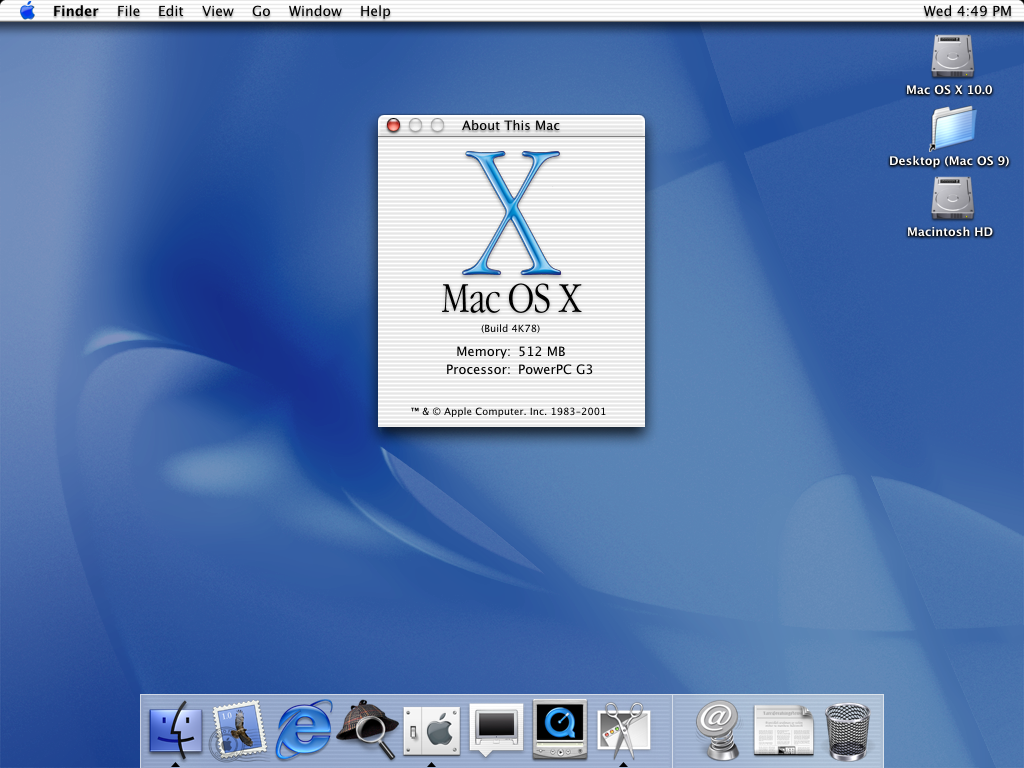Open the Go menu
The height and width of the screenshot is (768, 1024).
260,11
